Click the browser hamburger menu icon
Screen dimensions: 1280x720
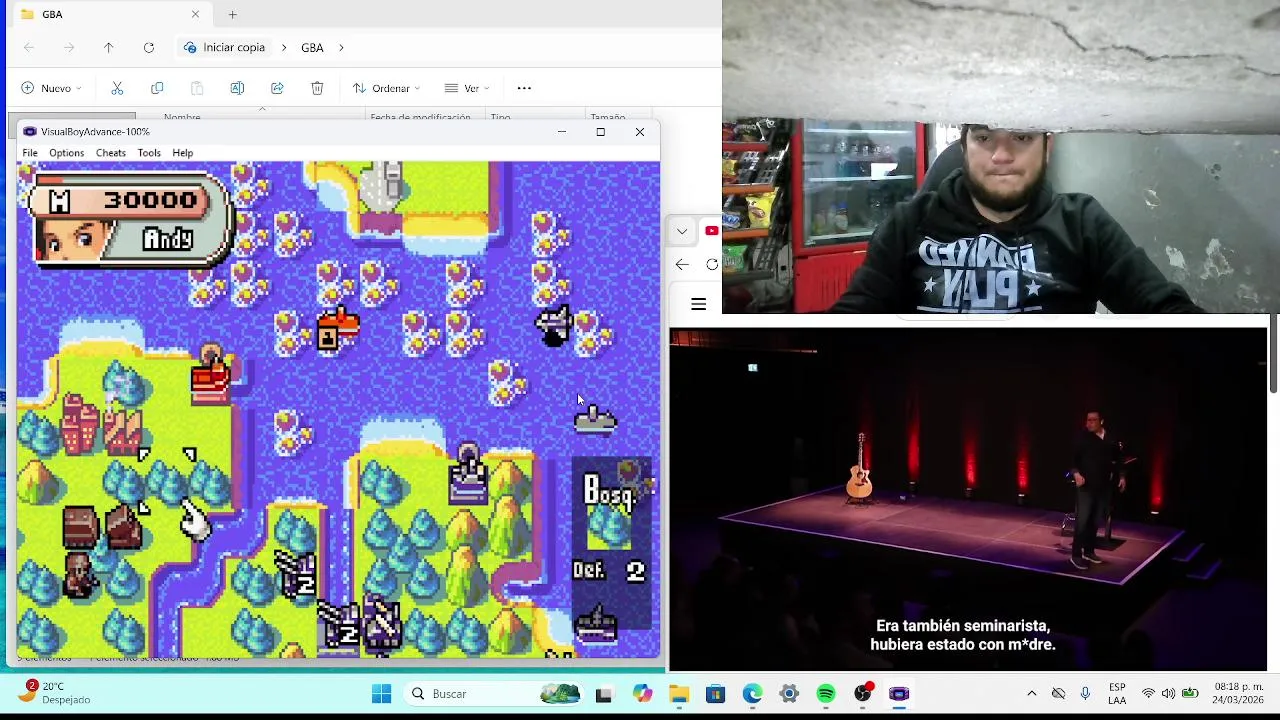(x=698, y=304)
